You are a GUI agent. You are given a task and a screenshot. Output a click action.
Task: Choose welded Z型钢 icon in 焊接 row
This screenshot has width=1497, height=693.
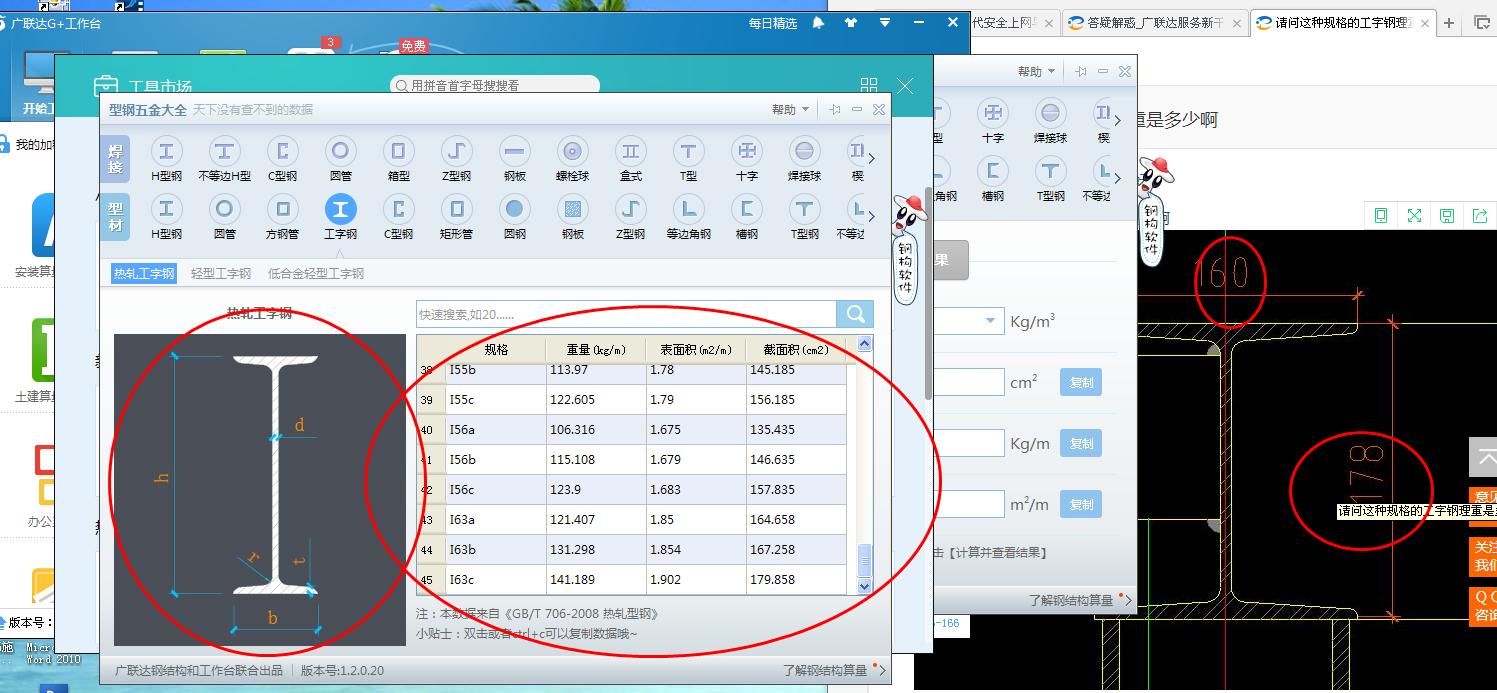[457, 151]
